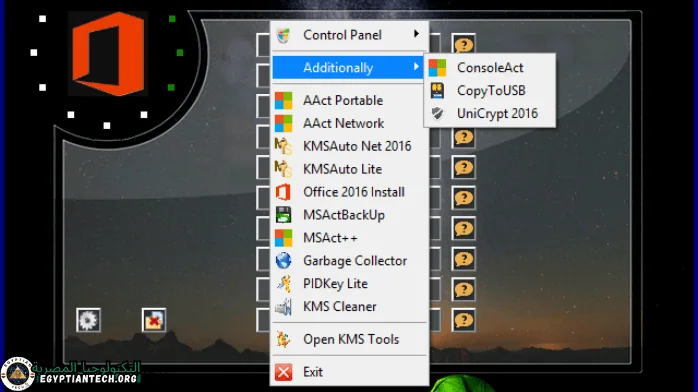Screen dimensions: 698x392
Task: Click the KMS Cleaner icon
Action: click(284, 307)
